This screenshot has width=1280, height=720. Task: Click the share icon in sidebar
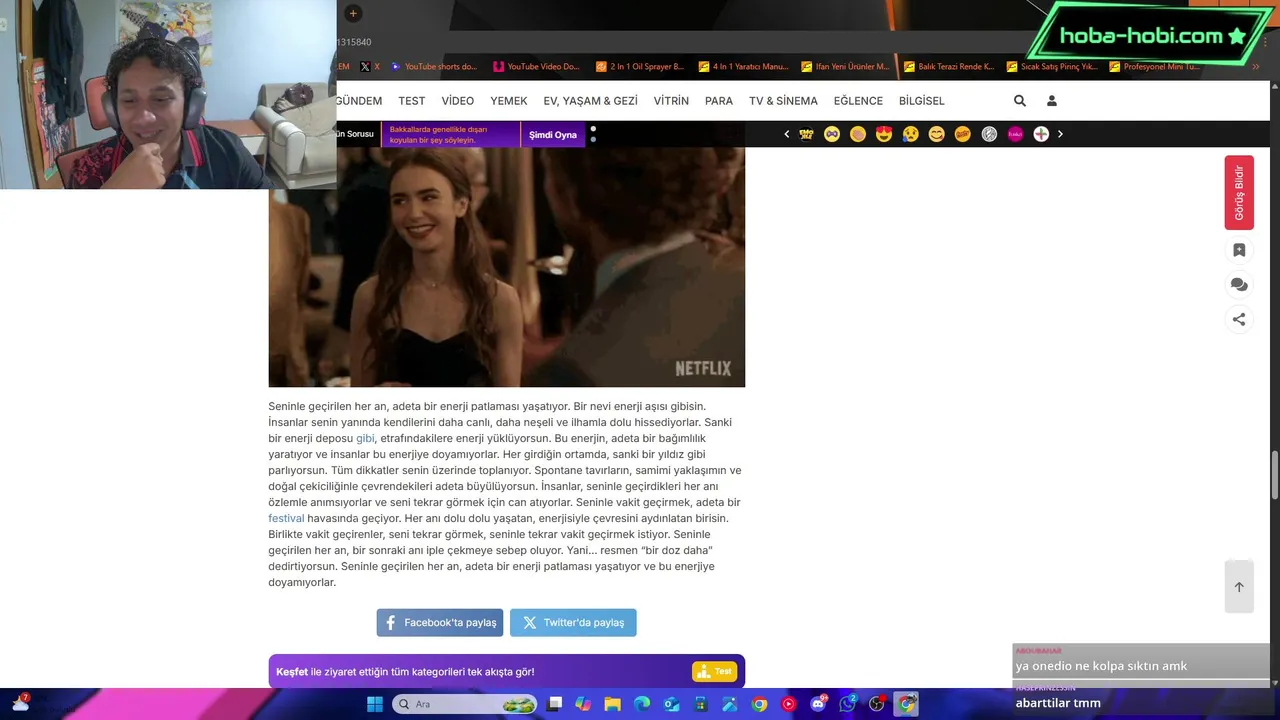(x=1239, y=319)
